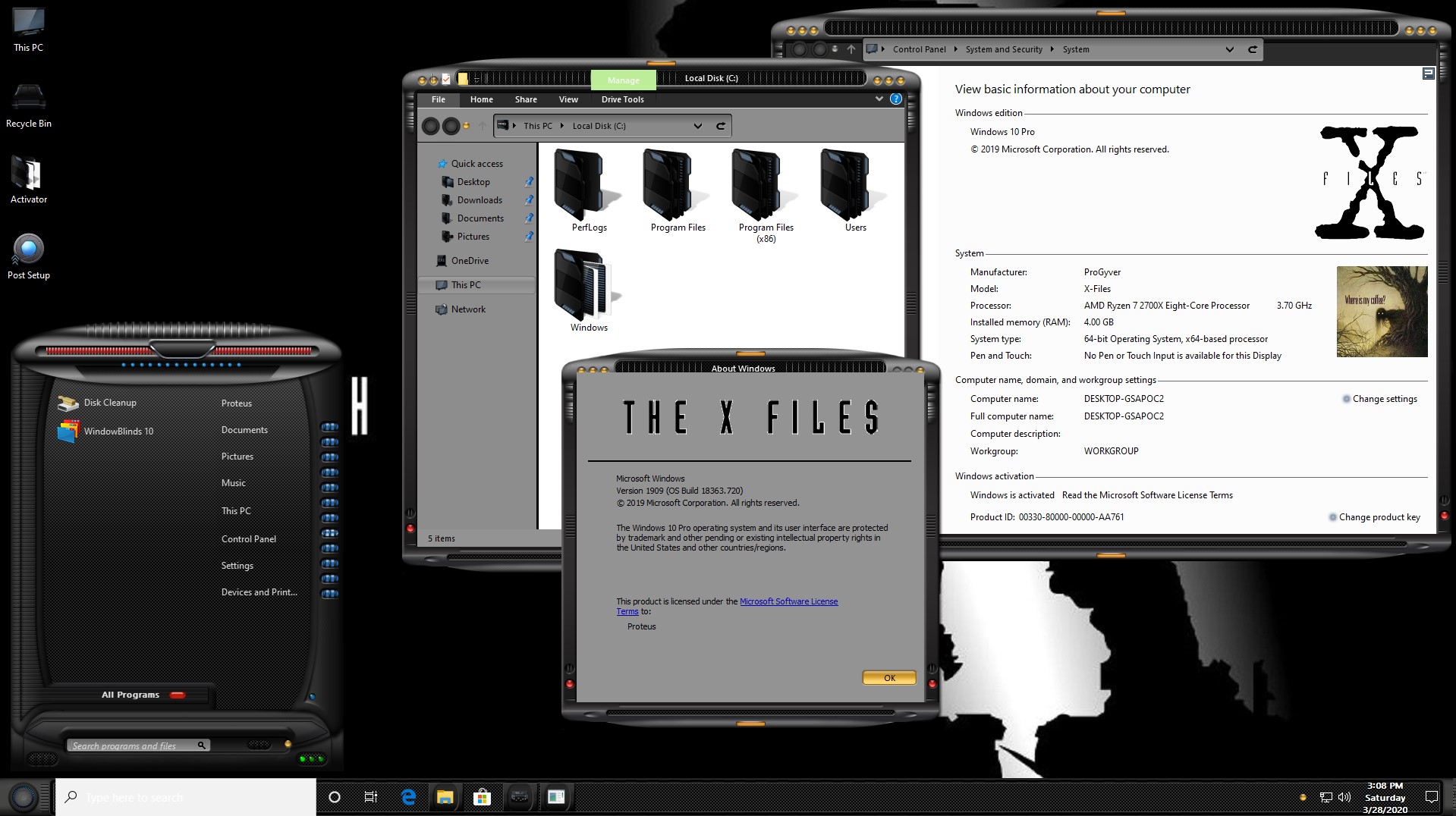Viewport: 1456px width, 816px height.
Task: Open the Activator desktop icon
Action: click(x=29, y=180)
